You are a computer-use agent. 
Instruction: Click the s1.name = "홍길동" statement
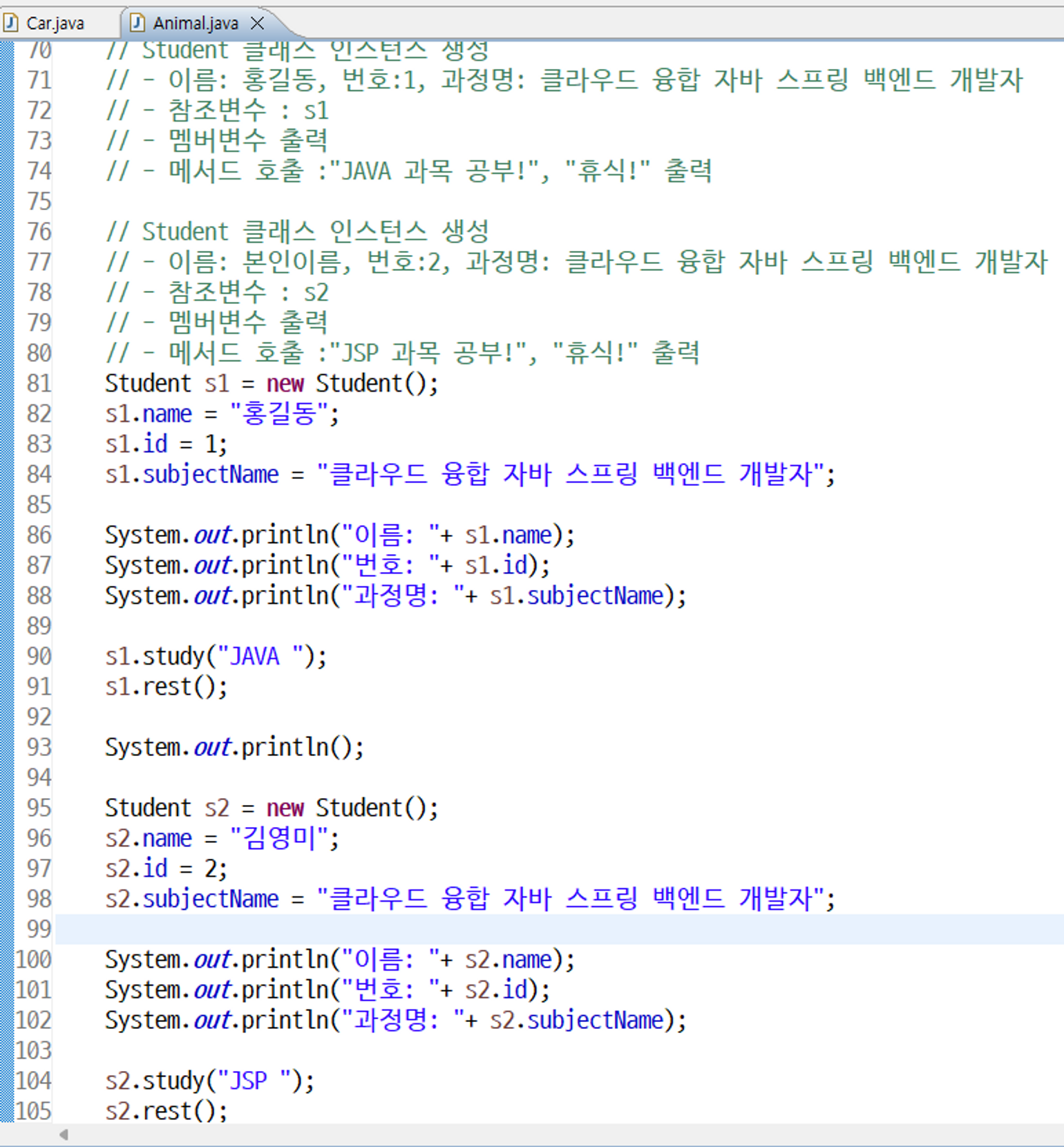pos(222,414)
